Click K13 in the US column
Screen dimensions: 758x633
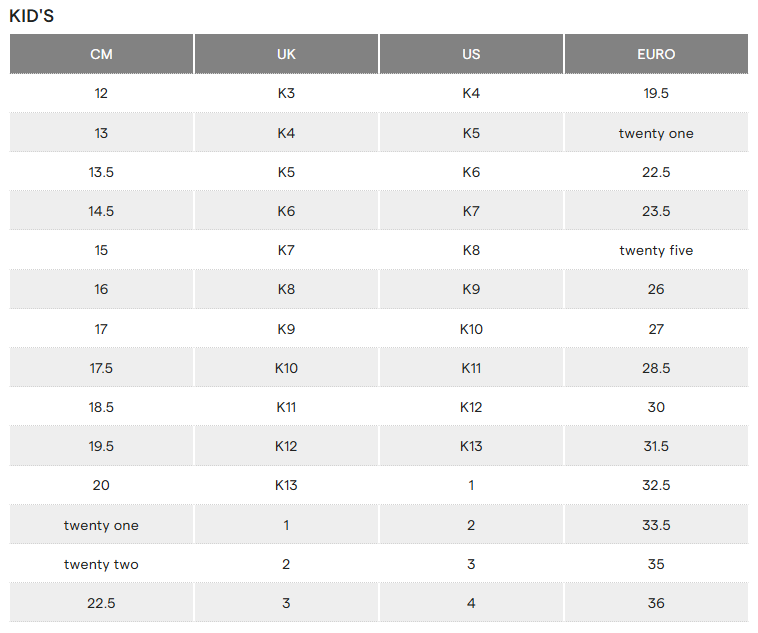471,446
